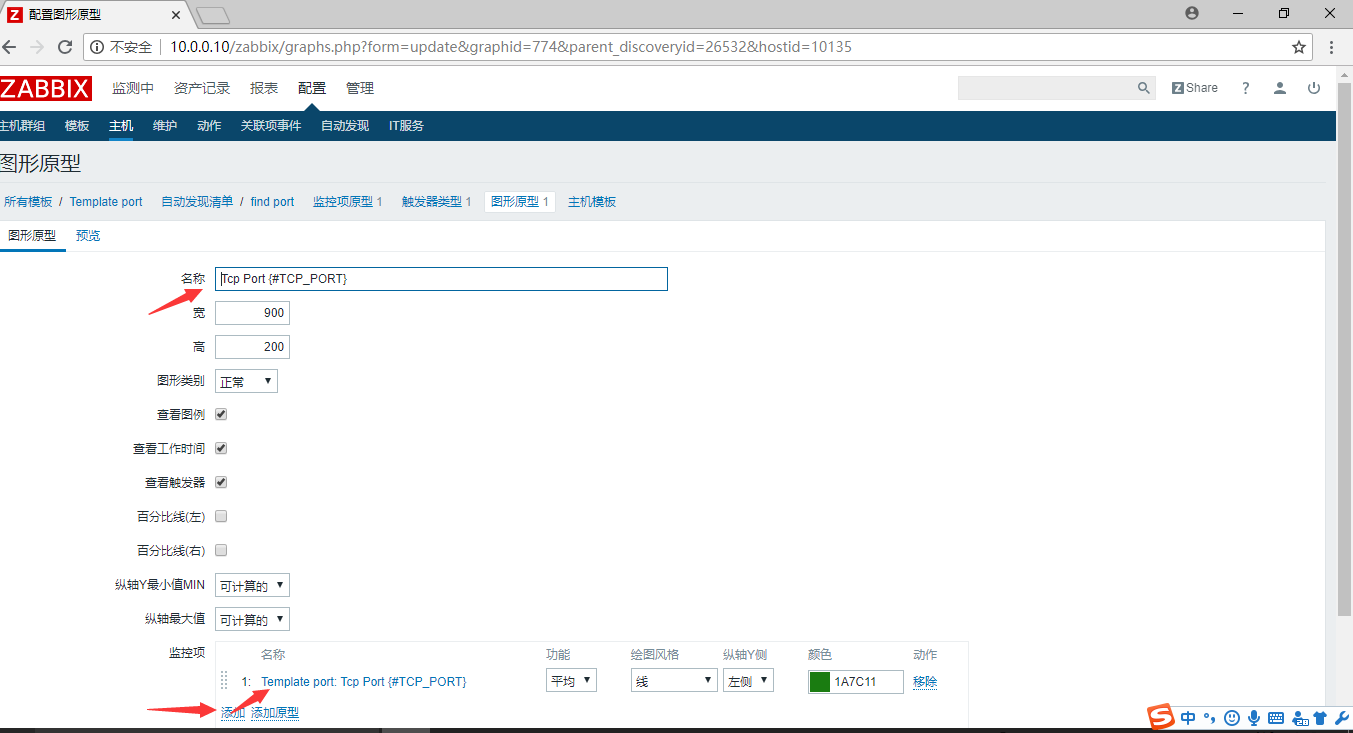The width and height of the screenshot is (1353, 733).
Task: Open Sogou soft keyboard icon
Action: pyautogui.click(x=1276, y=718)
